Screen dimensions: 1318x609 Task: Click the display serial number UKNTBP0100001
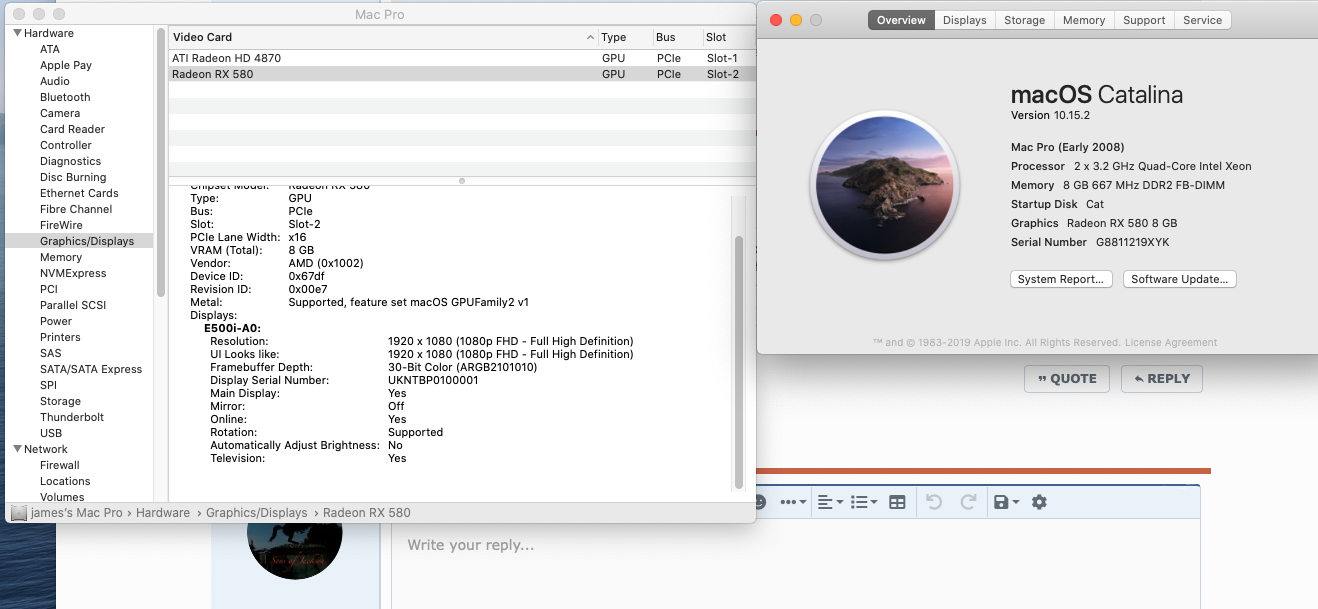[433, 380]
